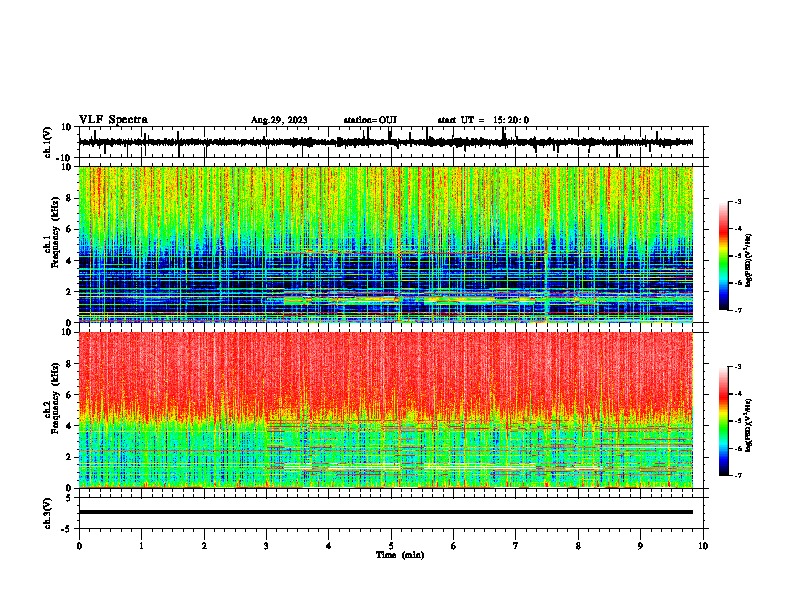Click the "start UT = 15:20:0" text
Screen dimensions: 792x612
(x=483, y=120)
